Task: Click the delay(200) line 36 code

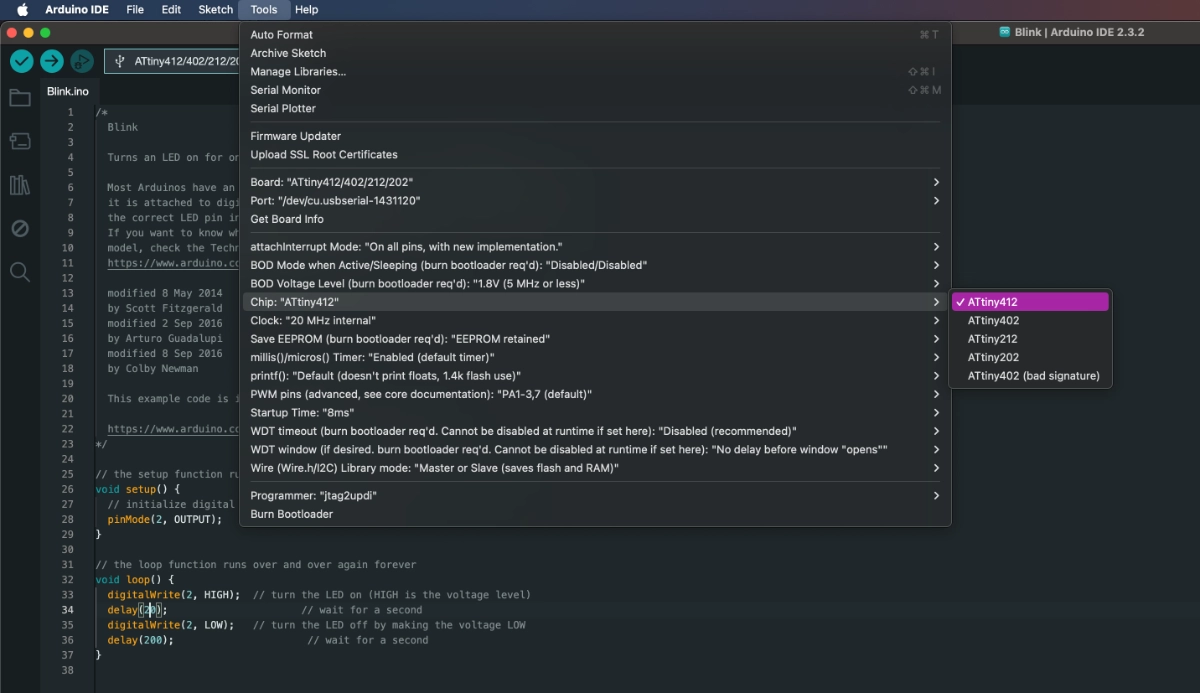Action: (x=140, y=640)
